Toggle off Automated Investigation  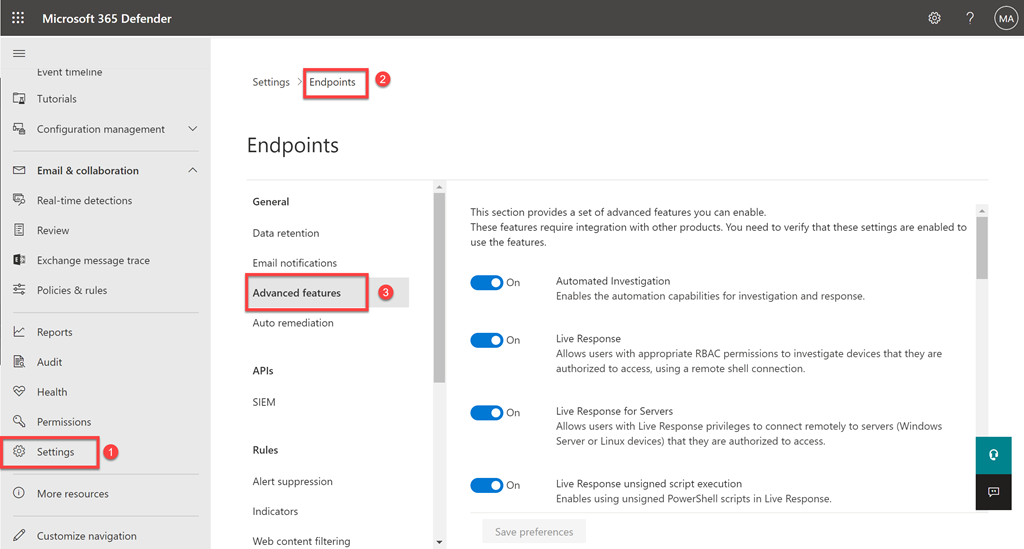[x=487, y=283]
